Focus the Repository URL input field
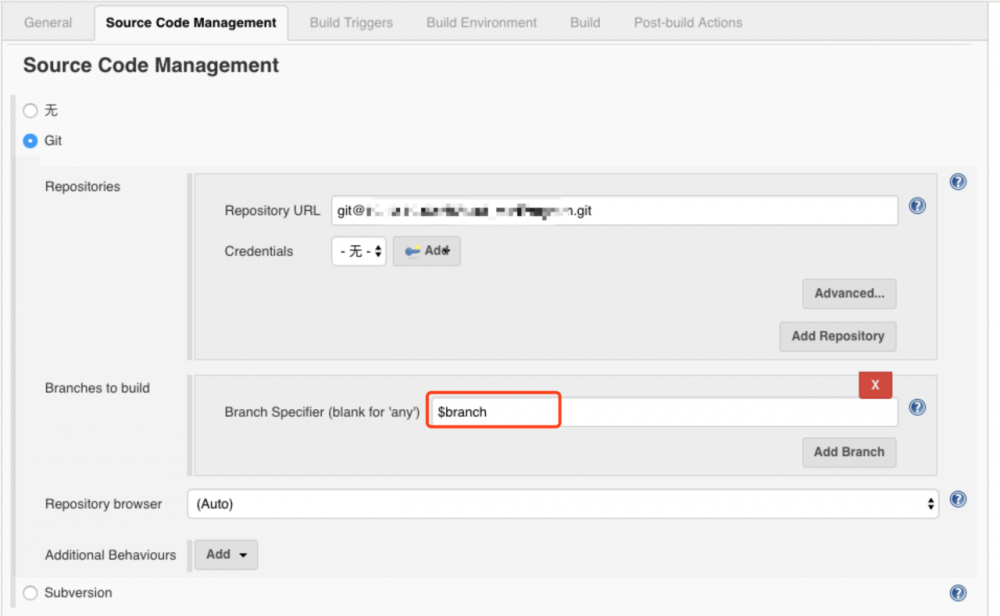Screen dimensions: 1000x616 (614, 210)
